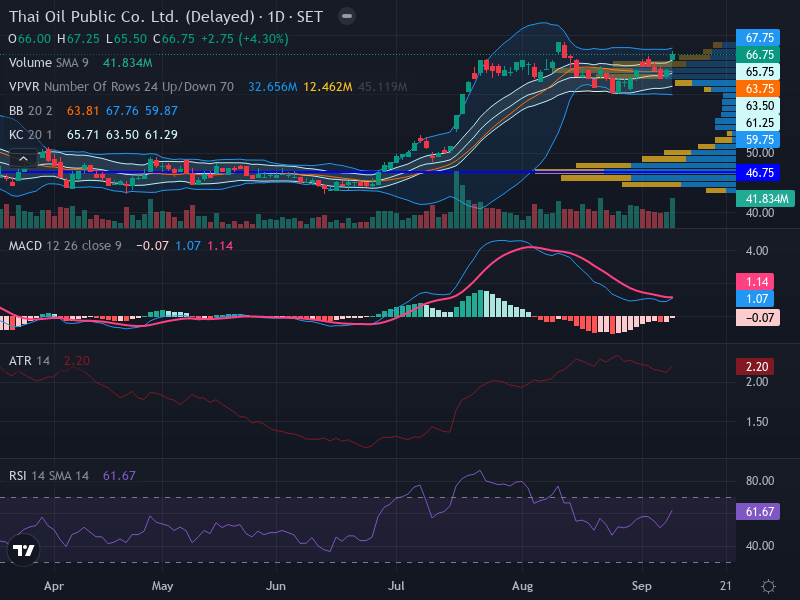Open the 1D interval label
The image size is (800, 600).
[276, 17]
